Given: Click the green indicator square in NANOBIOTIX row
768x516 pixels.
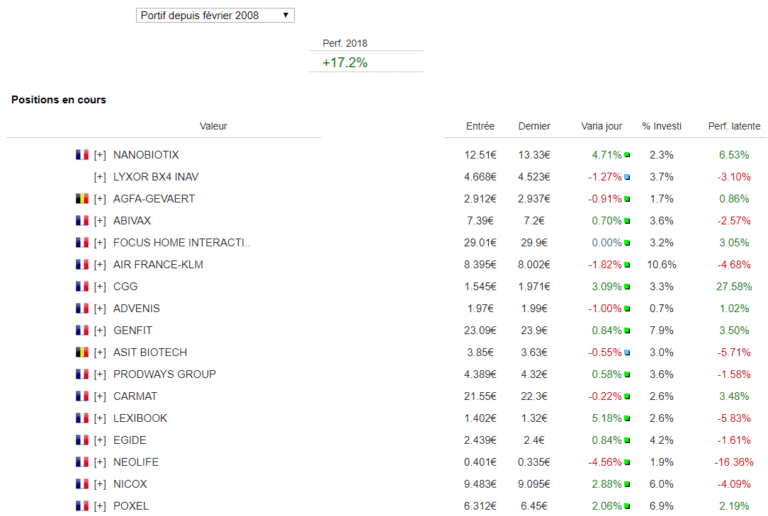Looking at the screenshot, I should (x=627, y=155).
